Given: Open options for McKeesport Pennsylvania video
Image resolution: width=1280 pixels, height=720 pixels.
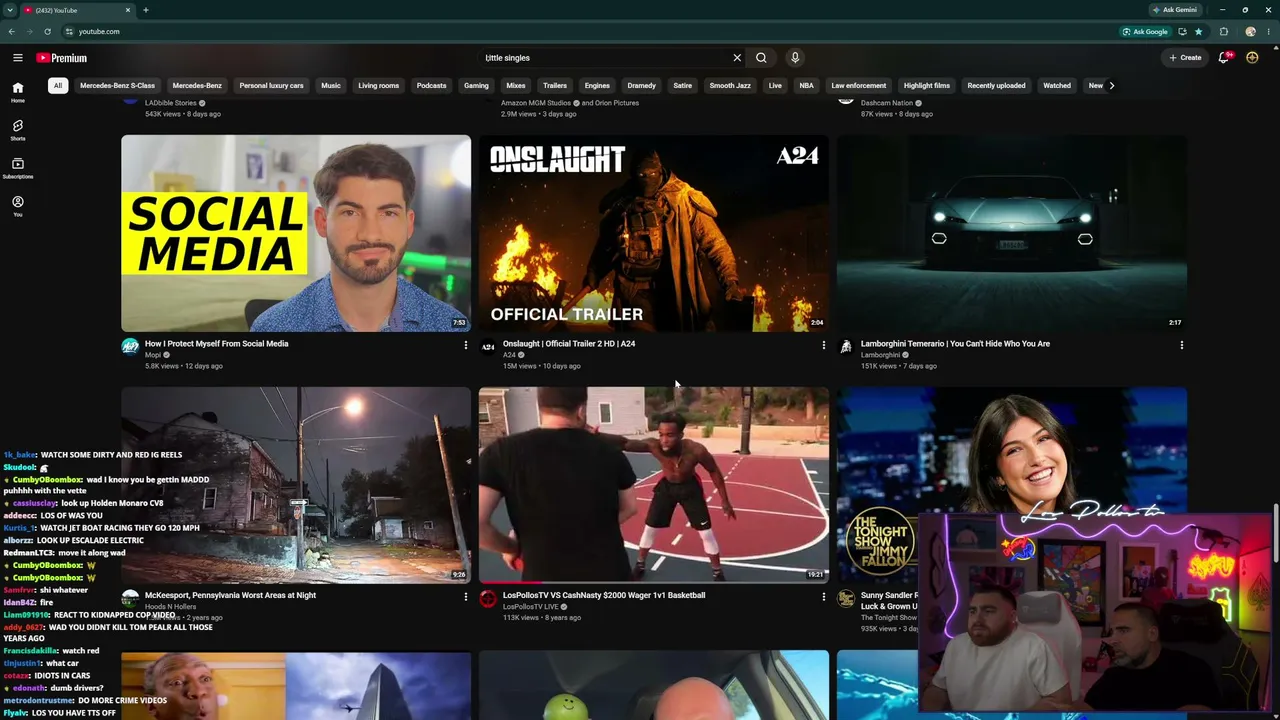Looking at the screenshot, I should click(x=465, y=597).
